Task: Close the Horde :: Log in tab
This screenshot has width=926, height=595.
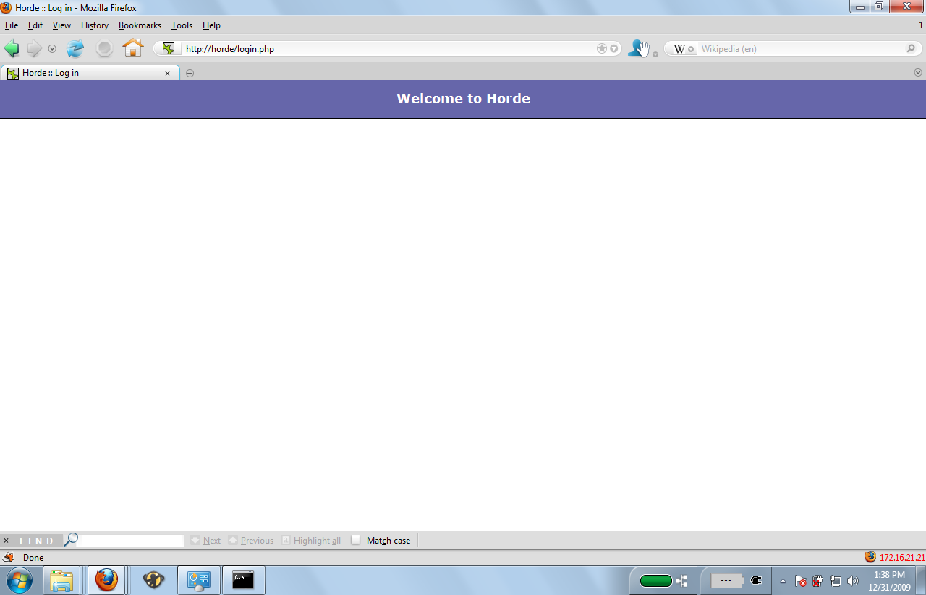Action: coord(167,73)
